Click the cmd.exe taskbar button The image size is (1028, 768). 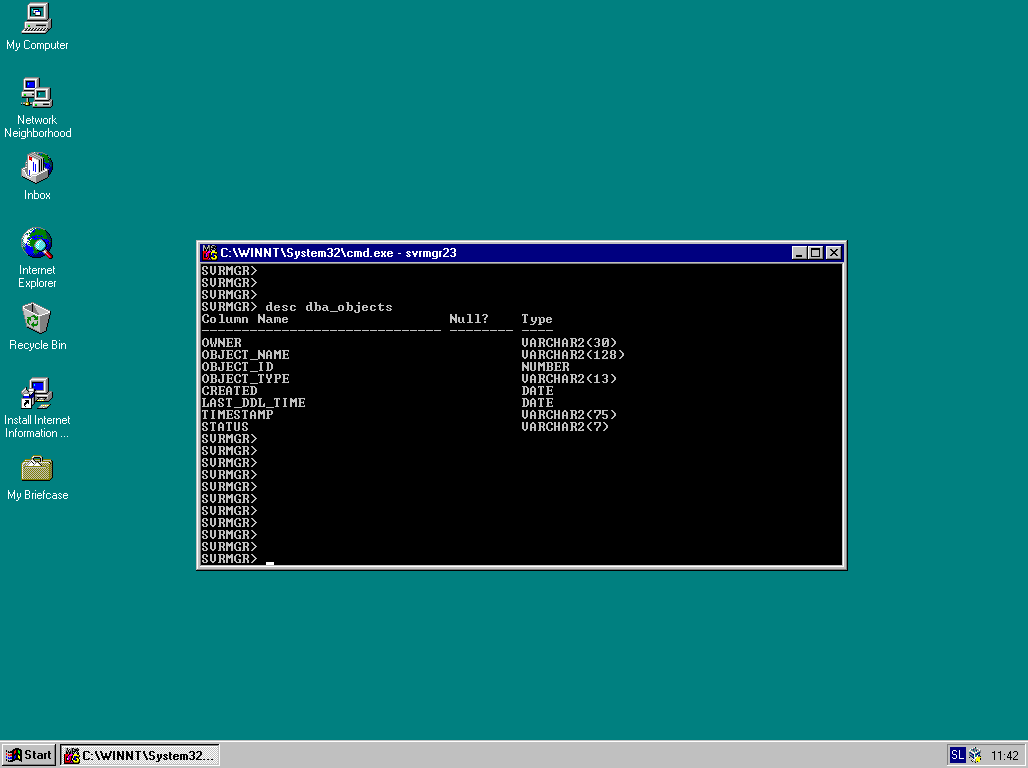140,755
